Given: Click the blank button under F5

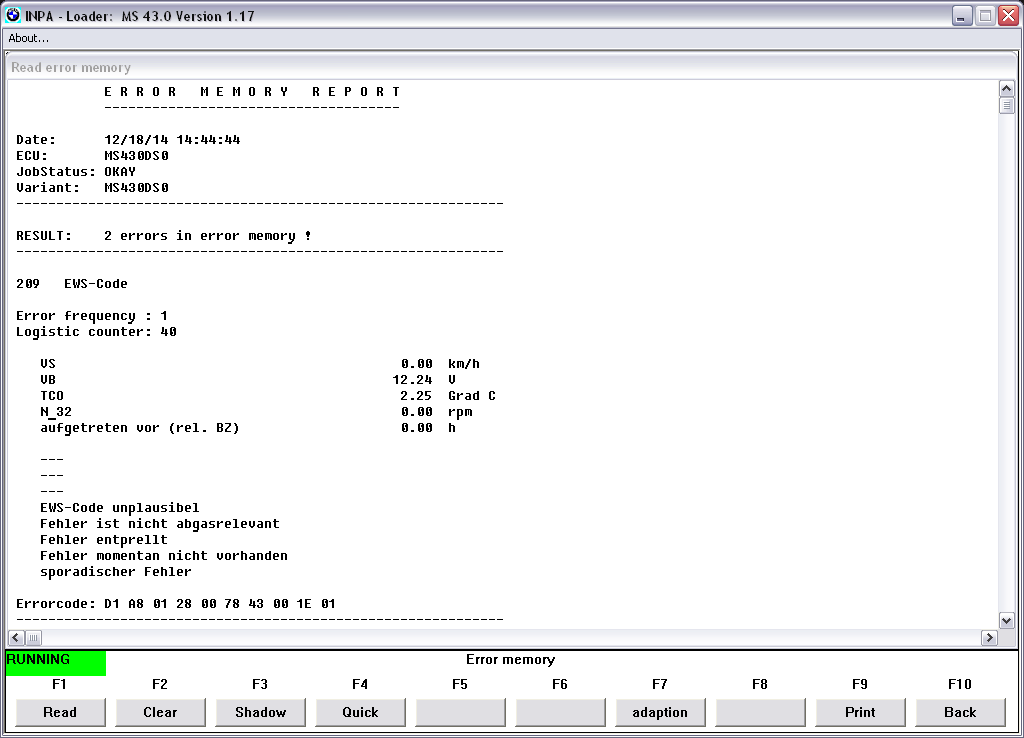Looking at the screenshot, I should pyautogui.click(x=460, y=712).
